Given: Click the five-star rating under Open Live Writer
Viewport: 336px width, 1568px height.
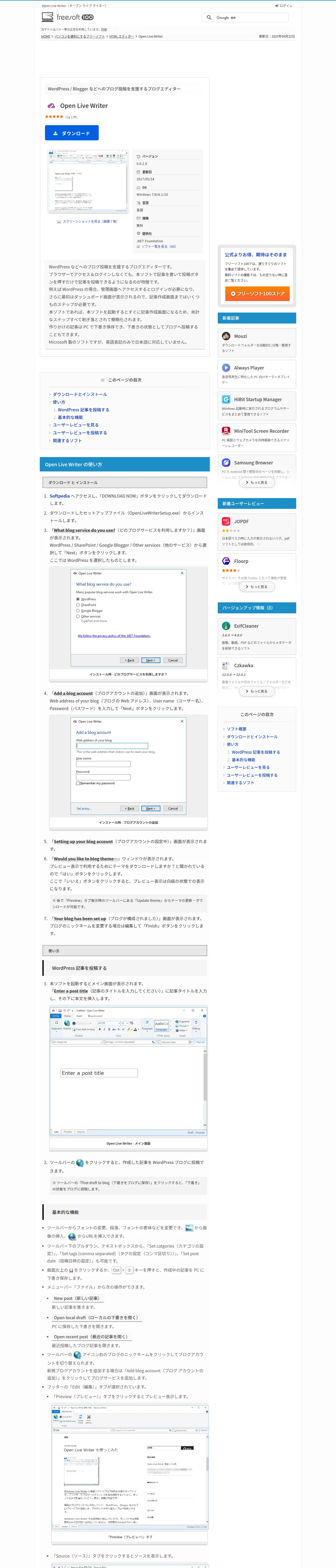Looking at the screenshot, I should click(x=54, y=117).
